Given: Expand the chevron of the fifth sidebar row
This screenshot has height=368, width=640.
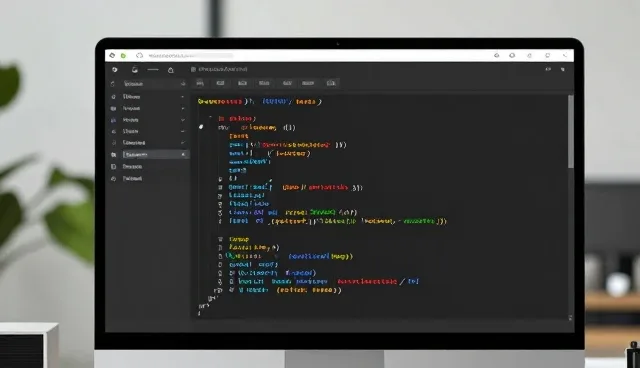Looking at the screenshot, I should (182, 131).
